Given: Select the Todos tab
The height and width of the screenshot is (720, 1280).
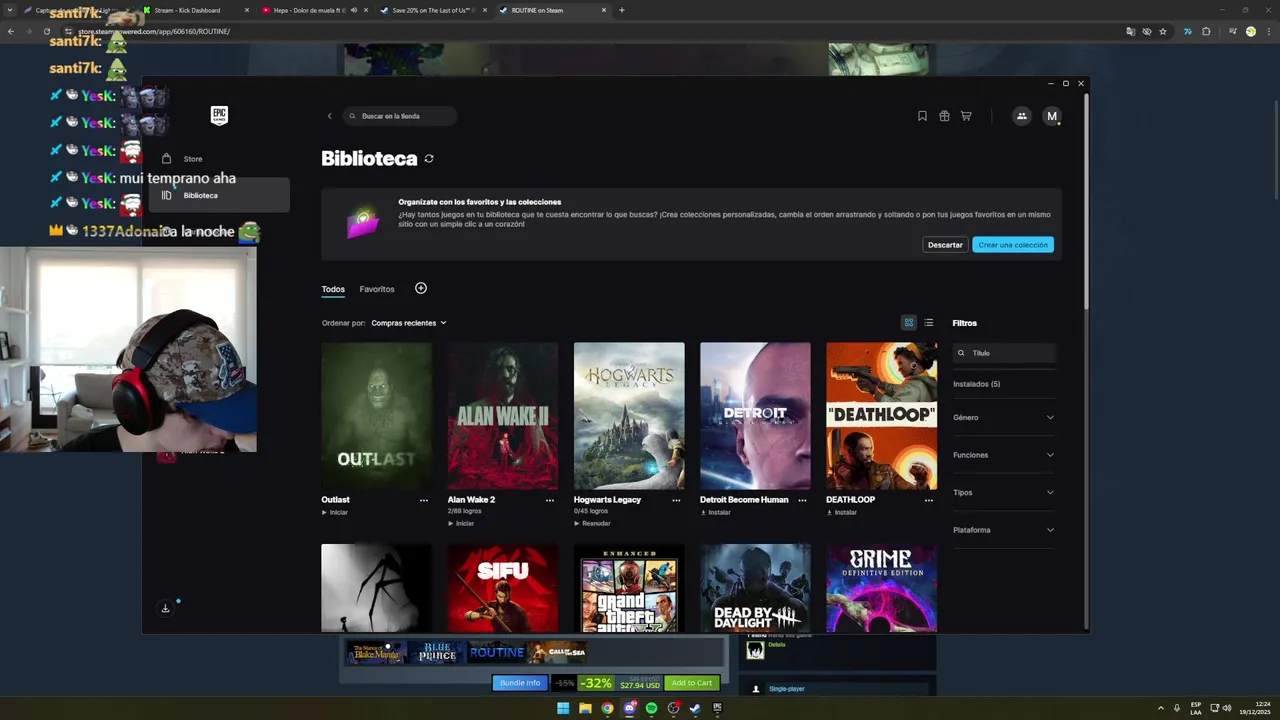Looking at the screenshot, I should [x=333, y=289].
